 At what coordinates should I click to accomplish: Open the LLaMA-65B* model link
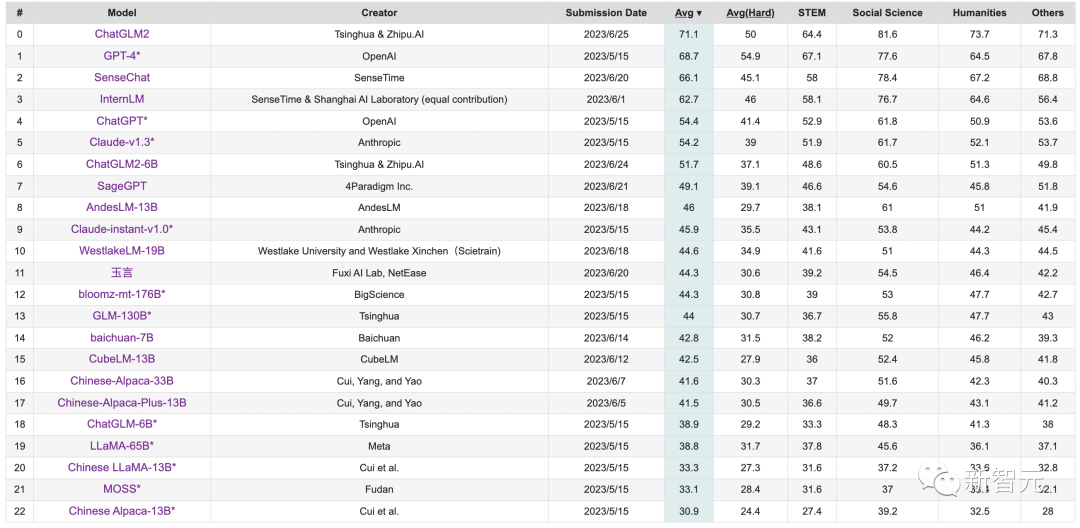coord(122,446)
